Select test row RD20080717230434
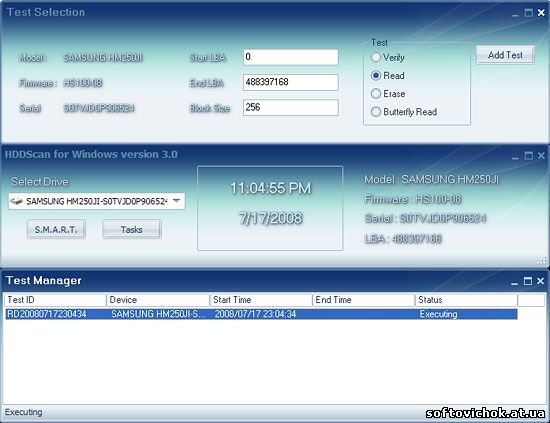 261,314
